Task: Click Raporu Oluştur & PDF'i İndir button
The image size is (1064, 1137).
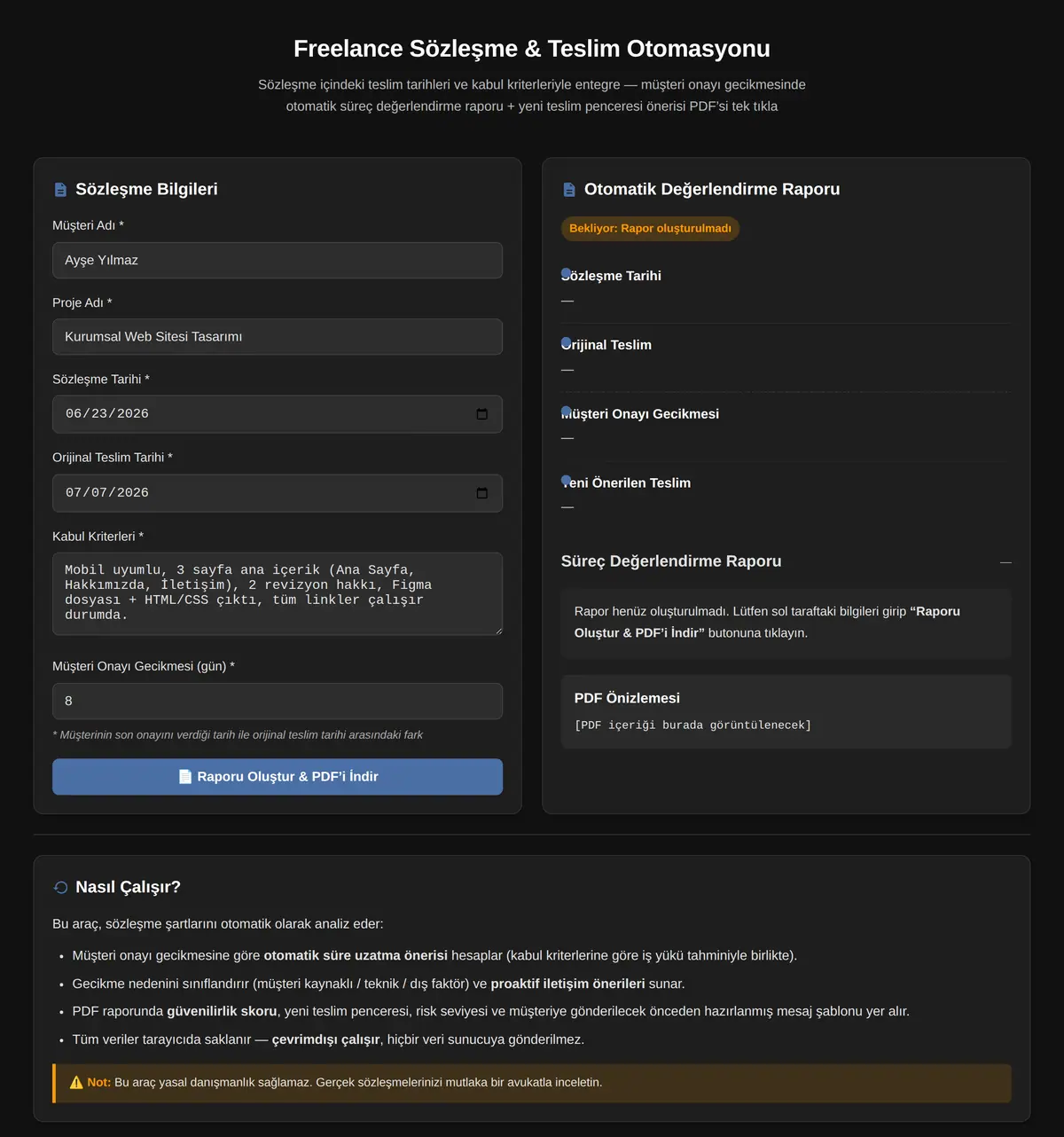Action: (278, 777)
